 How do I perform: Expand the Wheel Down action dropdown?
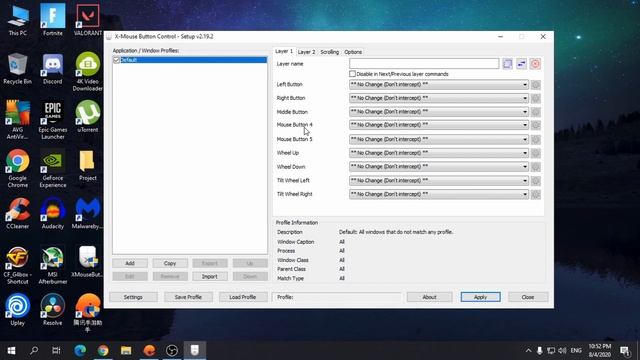524,167
